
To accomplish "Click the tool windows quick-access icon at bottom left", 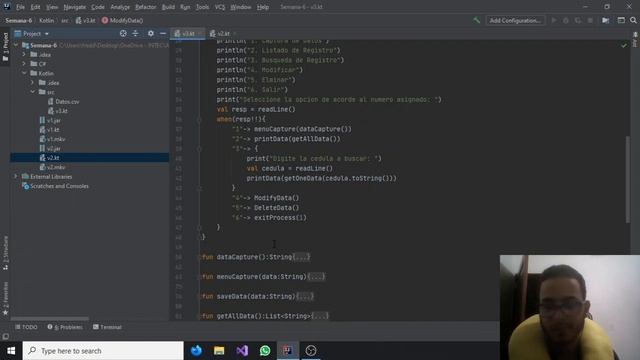I will click(x=5, y=336).
